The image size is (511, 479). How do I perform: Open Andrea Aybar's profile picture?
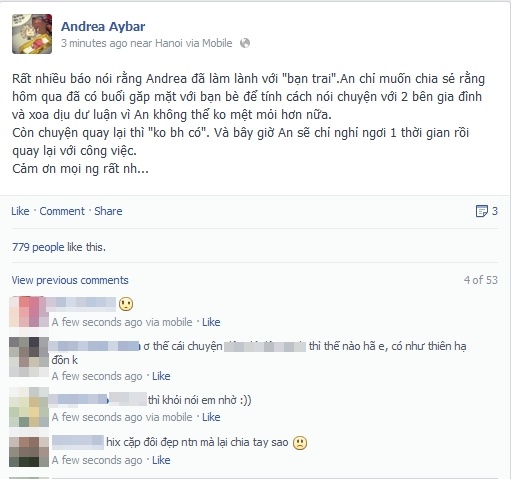[x=32, y=34]
